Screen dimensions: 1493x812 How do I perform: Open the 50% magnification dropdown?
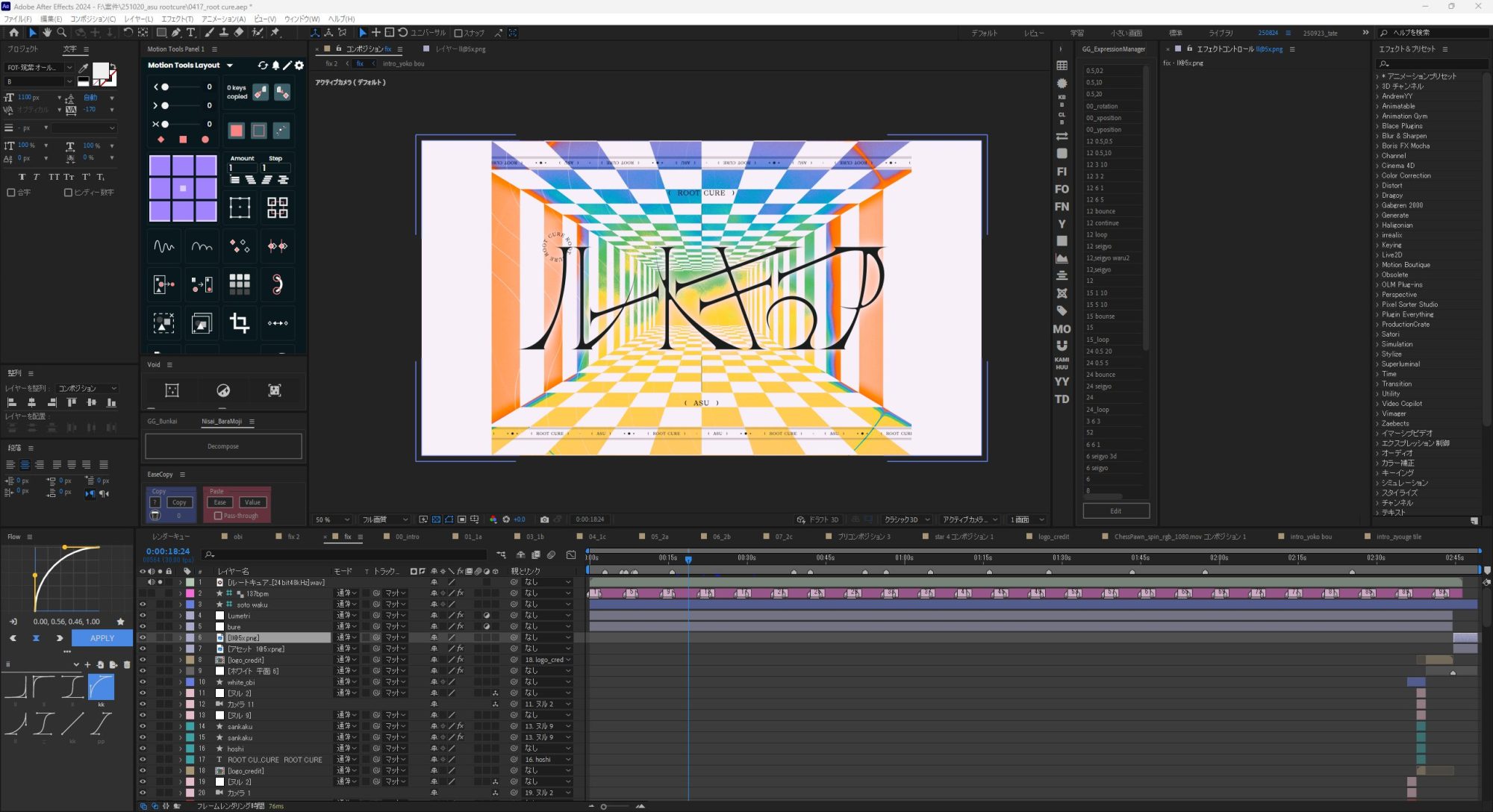[332, 519]
